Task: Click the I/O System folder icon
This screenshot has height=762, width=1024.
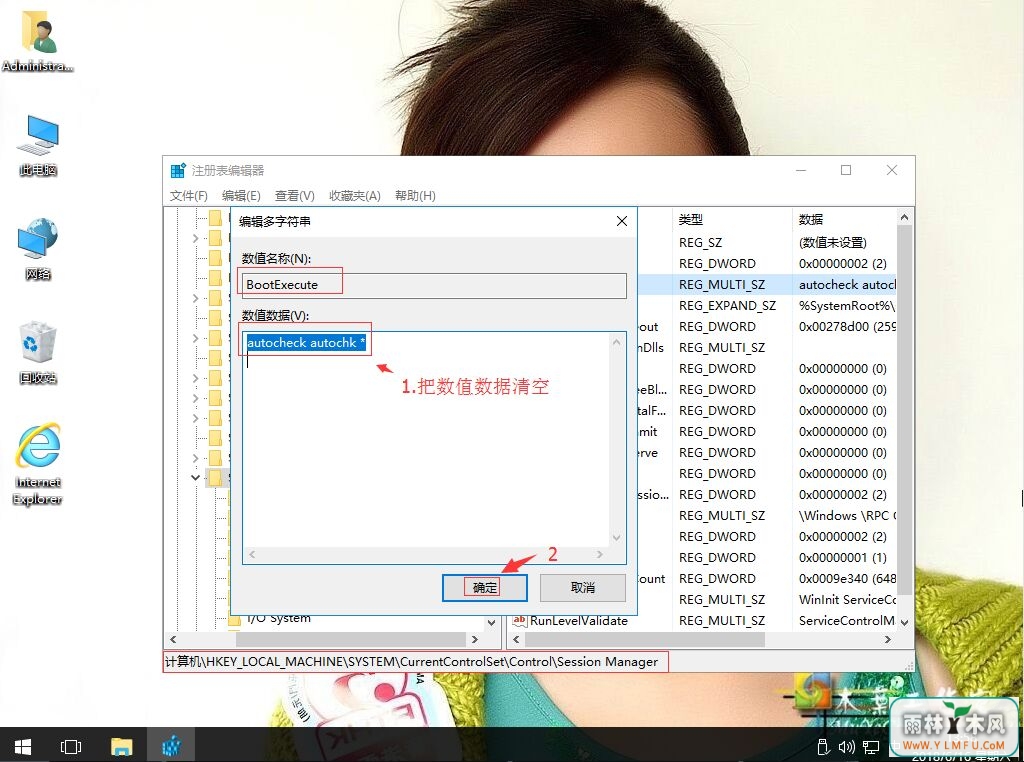Action: point(234,619)
